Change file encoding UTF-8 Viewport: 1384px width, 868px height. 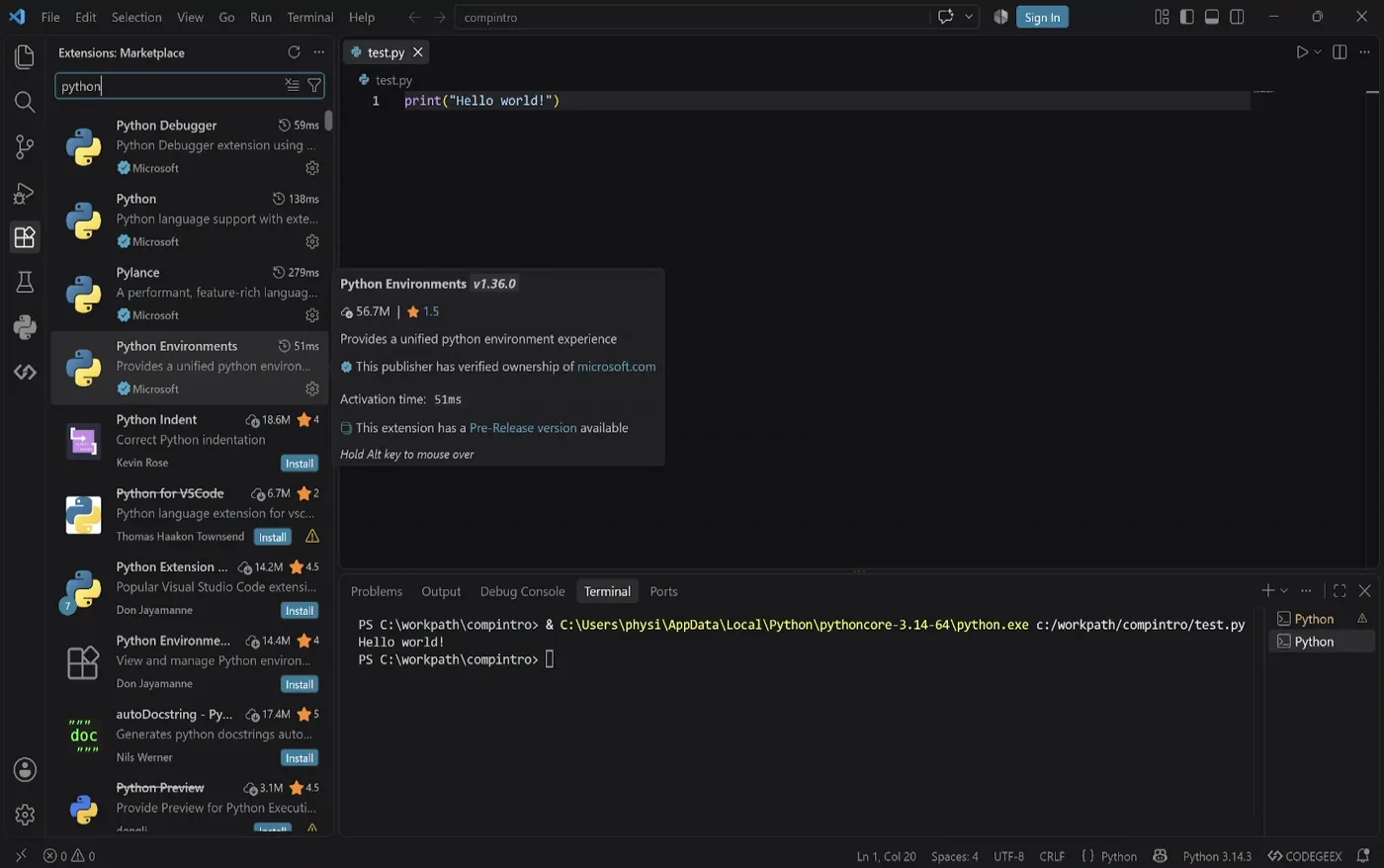pos(1008,856)
